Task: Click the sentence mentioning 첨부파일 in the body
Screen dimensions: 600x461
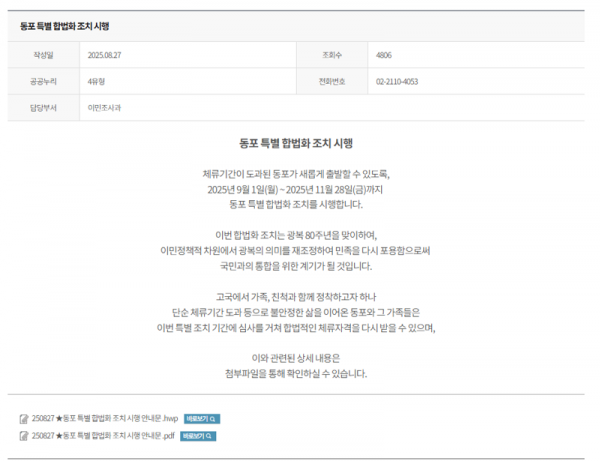Action: pos(297,373)
